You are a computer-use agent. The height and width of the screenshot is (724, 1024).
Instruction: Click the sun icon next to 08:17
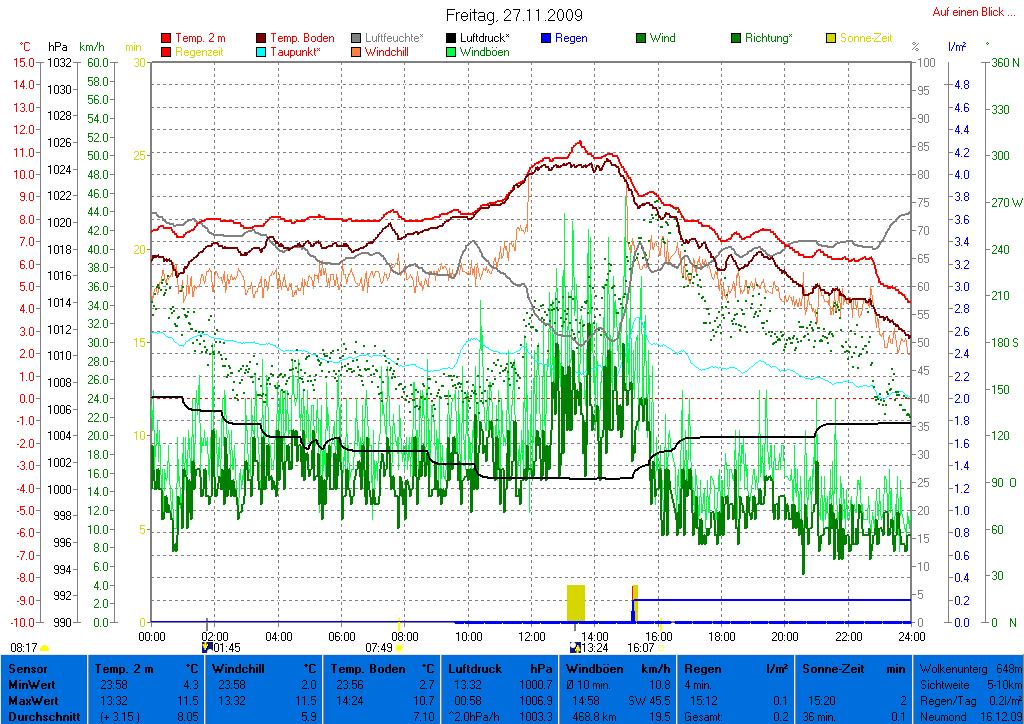45,648
